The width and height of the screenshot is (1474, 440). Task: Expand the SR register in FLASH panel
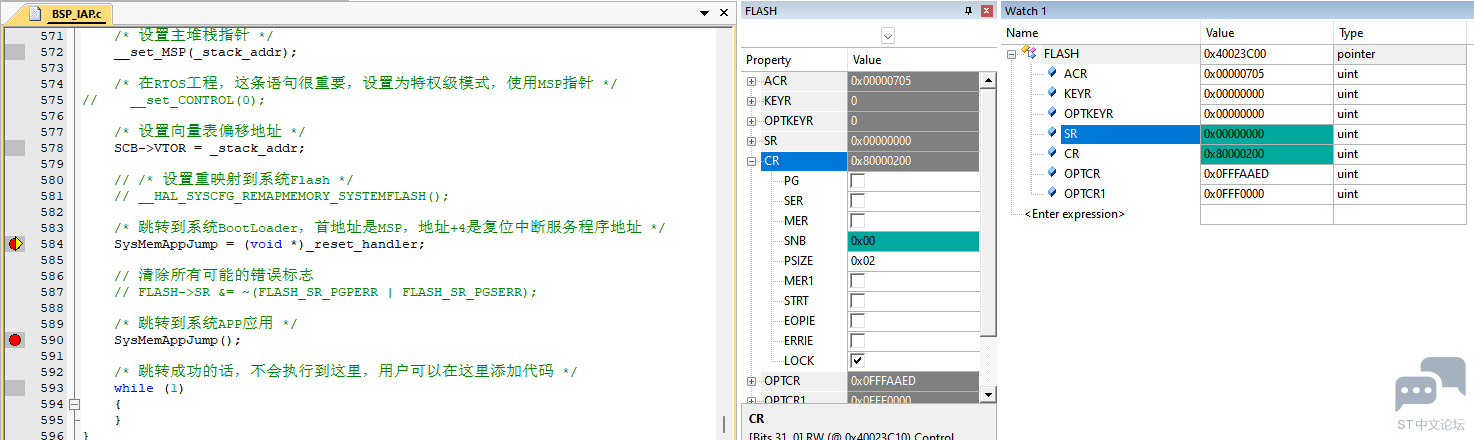point(751,141)
